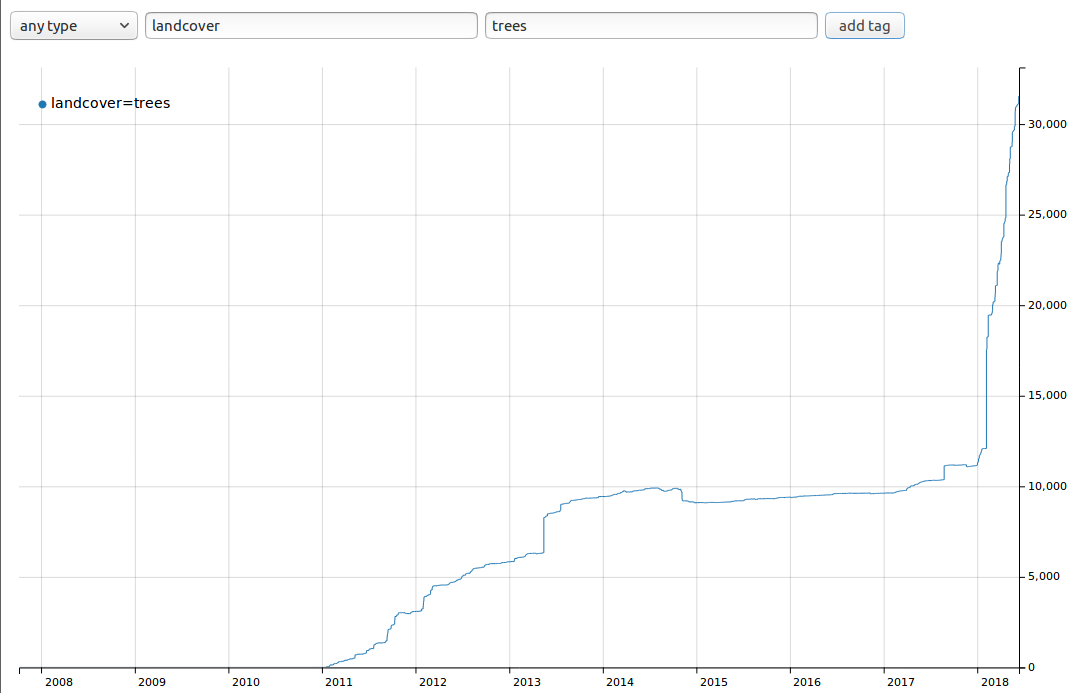This screenshot has width=1082, height=693.
Task: Click the 2011 x-axis label
Action: pyautogui.click(x=339, y=682)
